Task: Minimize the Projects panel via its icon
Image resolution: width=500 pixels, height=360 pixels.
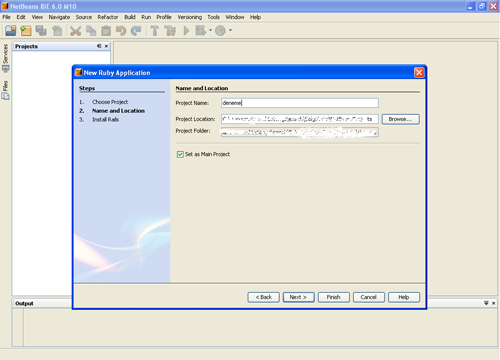Action: point(99,46)
